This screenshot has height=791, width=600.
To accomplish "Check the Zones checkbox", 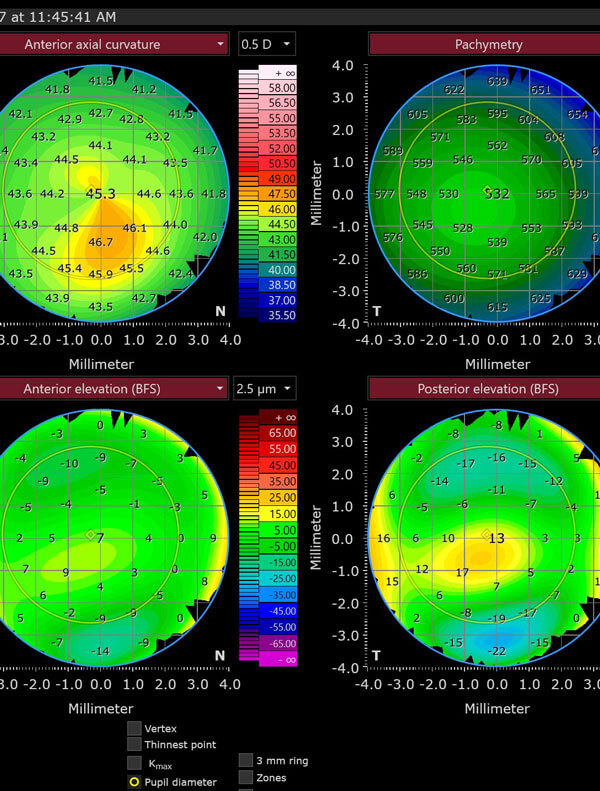I will [x=246, y=778].
